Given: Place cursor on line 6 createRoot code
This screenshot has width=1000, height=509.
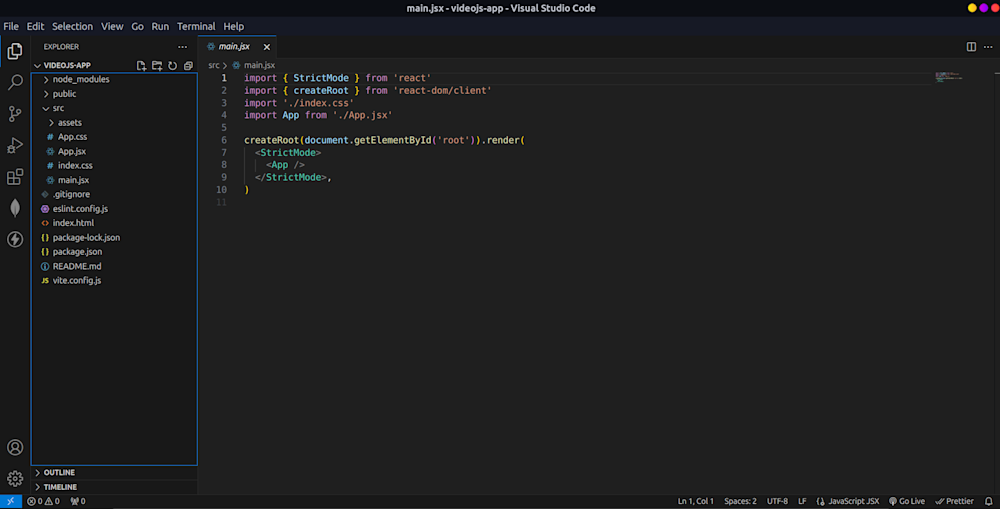Looking at the screenshot, I should tap(384, 140).
